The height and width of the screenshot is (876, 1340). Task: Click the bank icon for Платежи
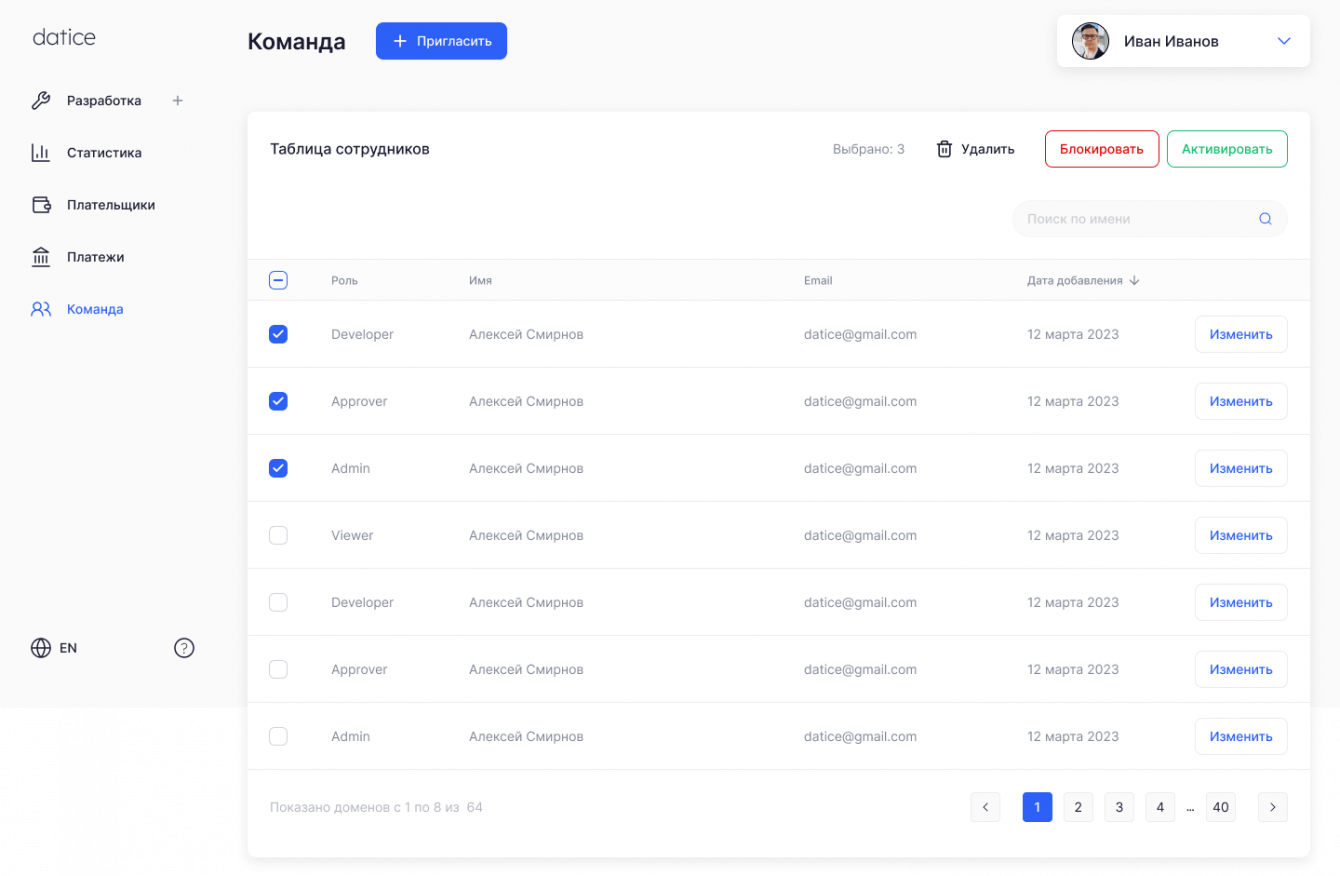(41, 257)
